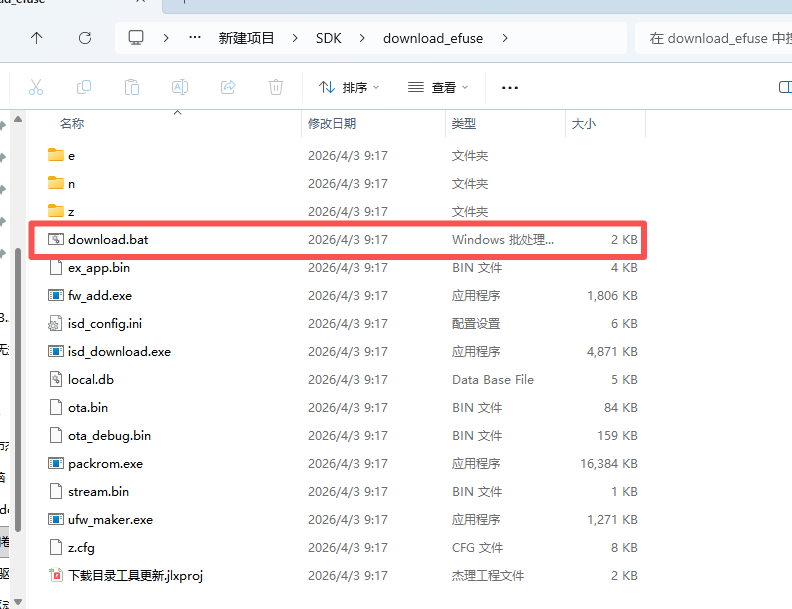Viewport: 792px width, 609px height.
Task: Select the download_efuse breadcrumb segment
Action: coord(433,38)
